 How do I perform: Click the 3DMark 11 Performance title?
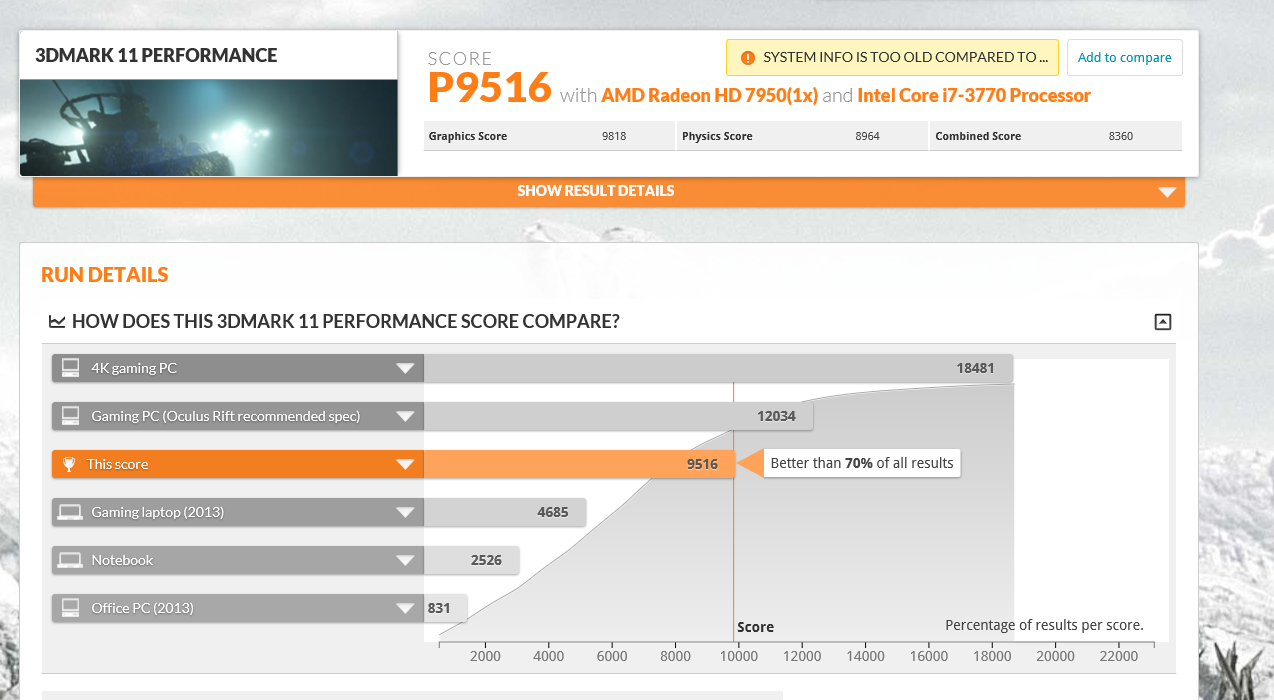(x=156, y=55)
